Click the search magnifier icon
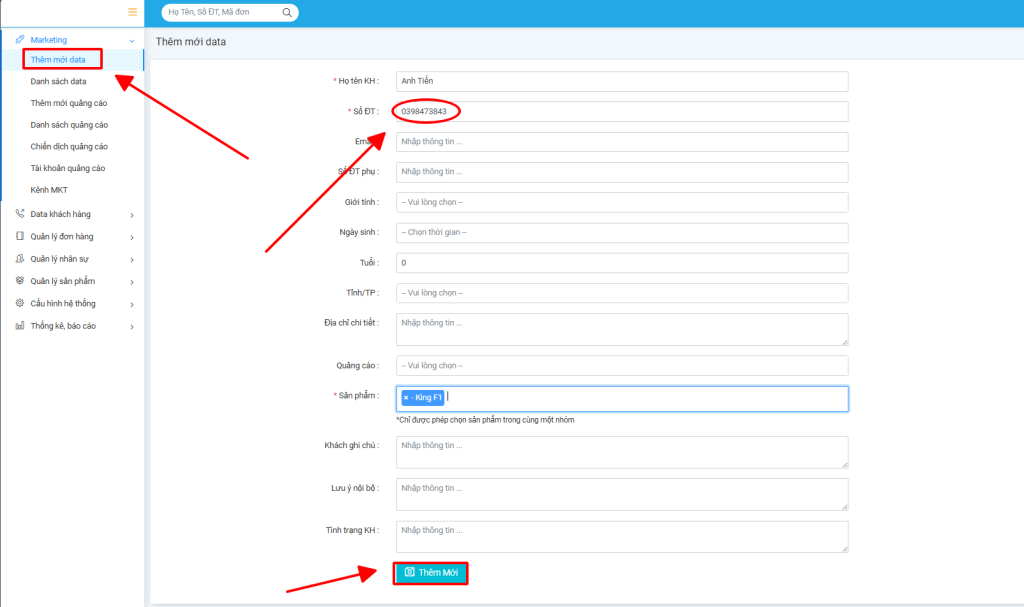The image size is (1024, 607). tap(287, 13)
